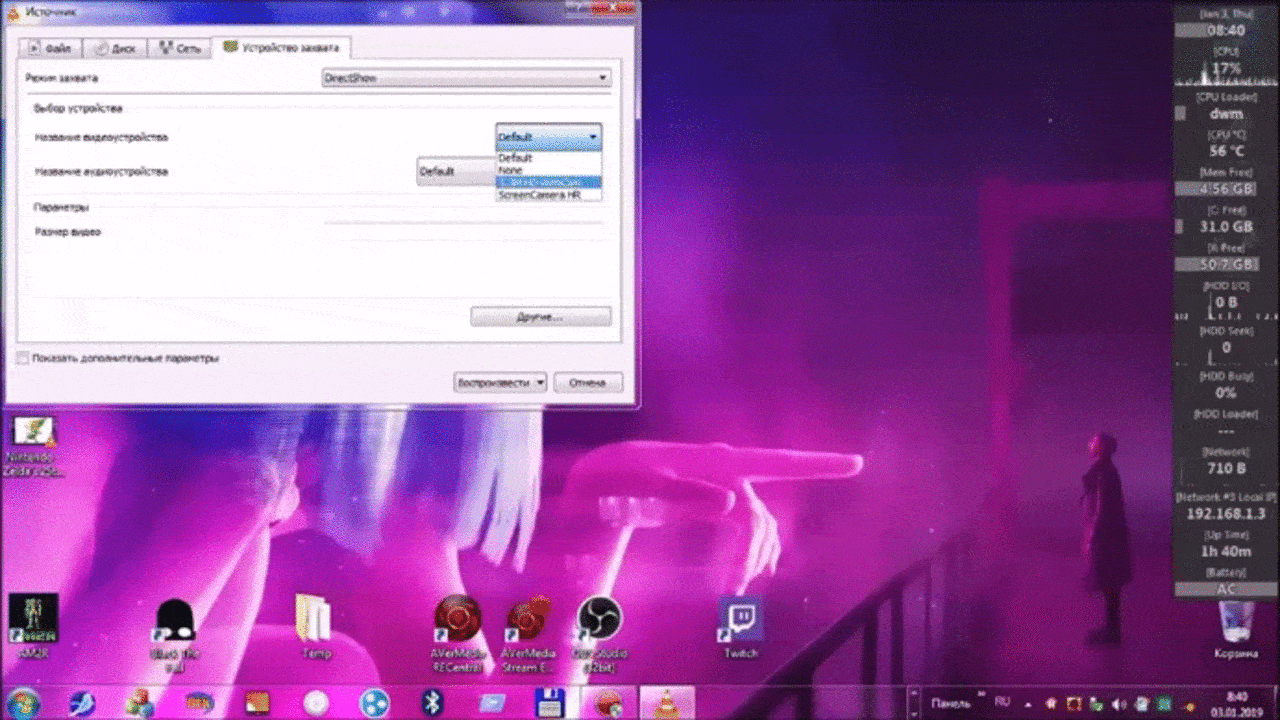Image resolution: width=1280 pixels, height=720 pixels.
Task: Switch to the Сеть tab
Action: point(180,48)
